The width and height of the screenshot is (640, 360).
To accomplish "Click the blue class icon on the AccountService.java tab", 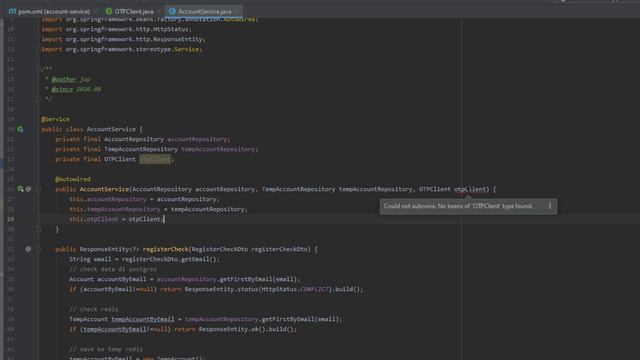I will click(x=172, y=11).
